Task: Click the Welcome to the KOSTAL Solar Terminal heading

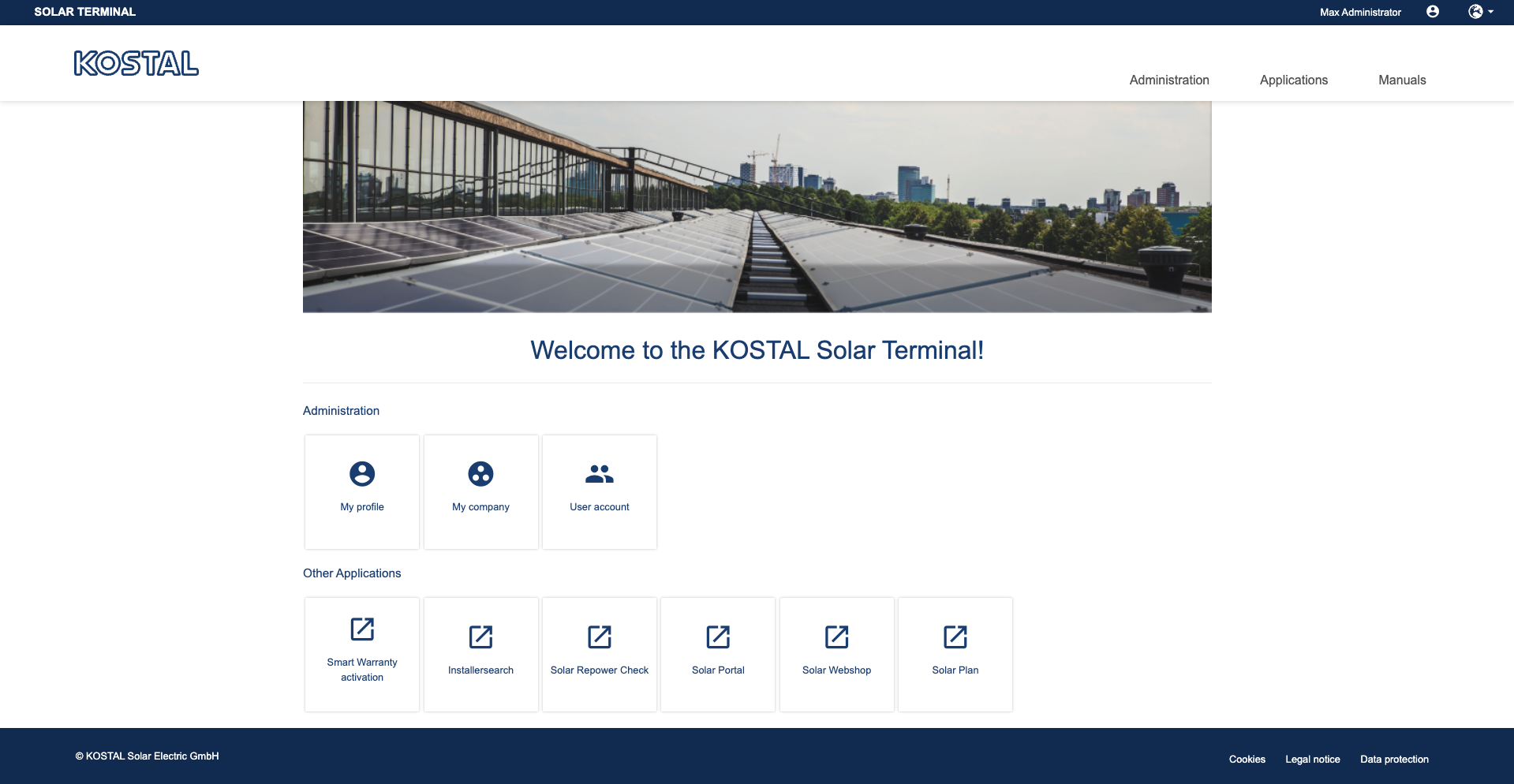Action: point(757,350)
